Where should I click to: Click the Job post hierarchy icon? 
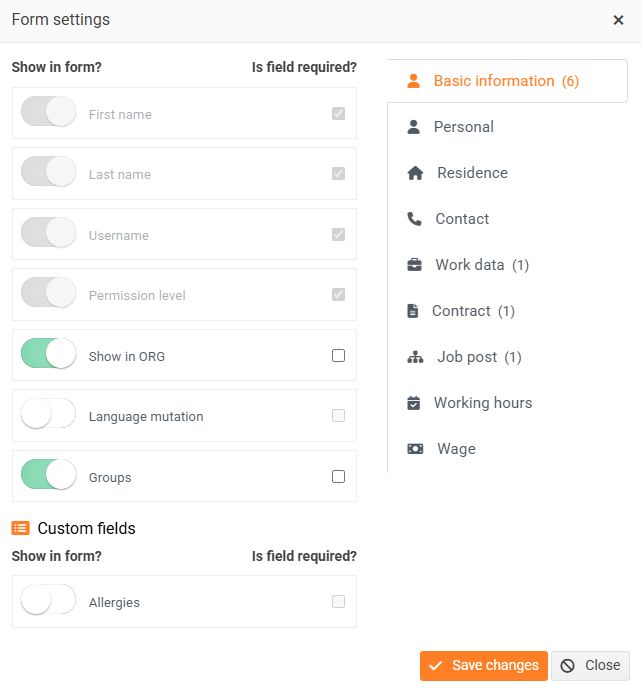pos(415,357)
